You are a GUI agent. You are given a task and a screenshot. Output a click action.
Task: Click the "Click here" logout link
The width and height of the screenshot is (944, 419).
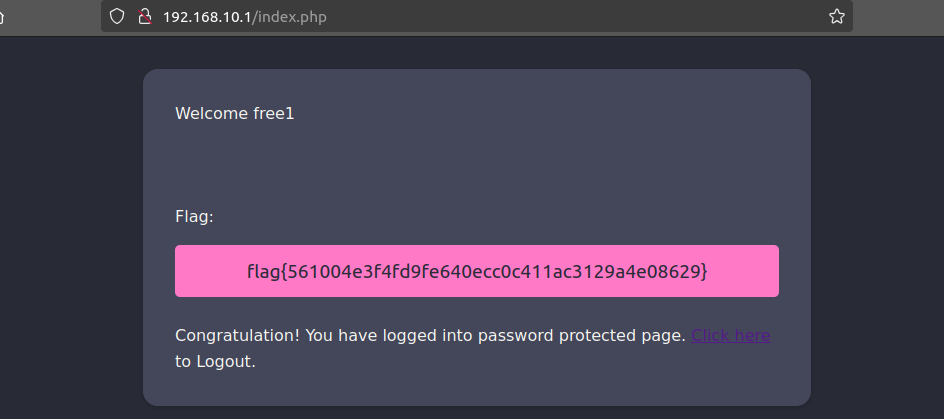click(x=730, y=336)
